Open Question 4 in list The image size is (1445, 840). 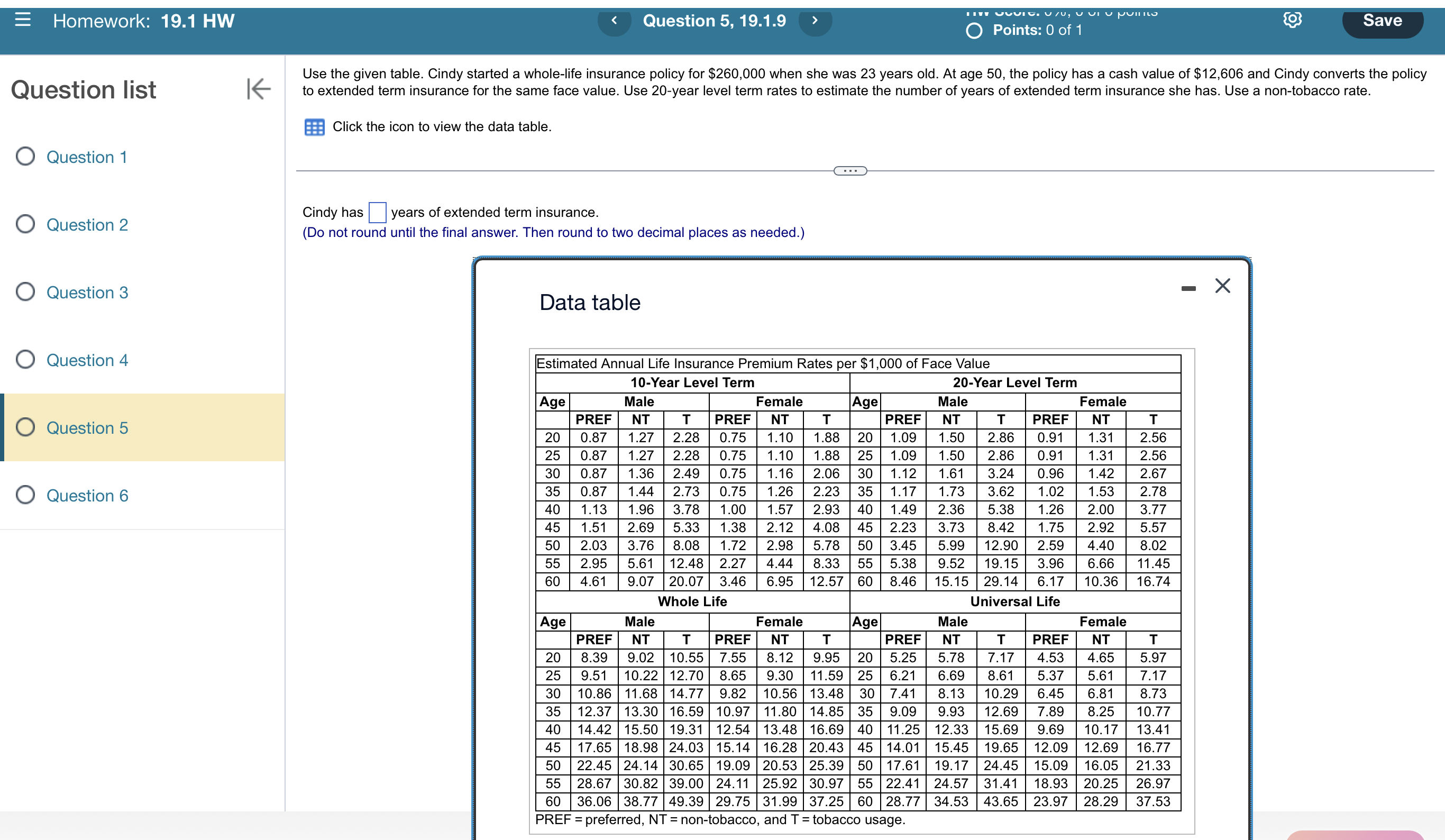coord(87,360)
